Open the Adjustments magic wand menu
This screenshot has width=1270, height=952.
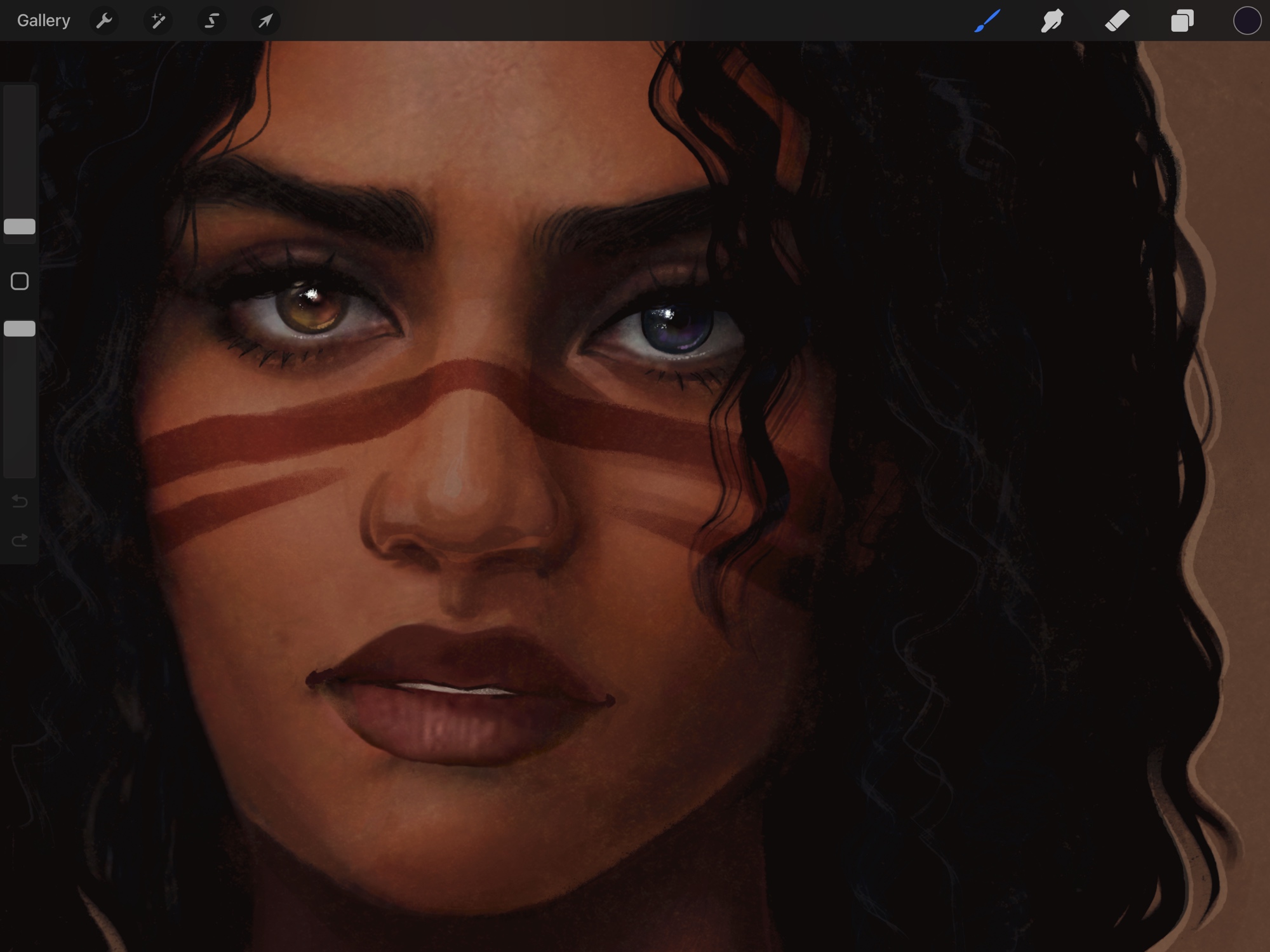[158, 21]
